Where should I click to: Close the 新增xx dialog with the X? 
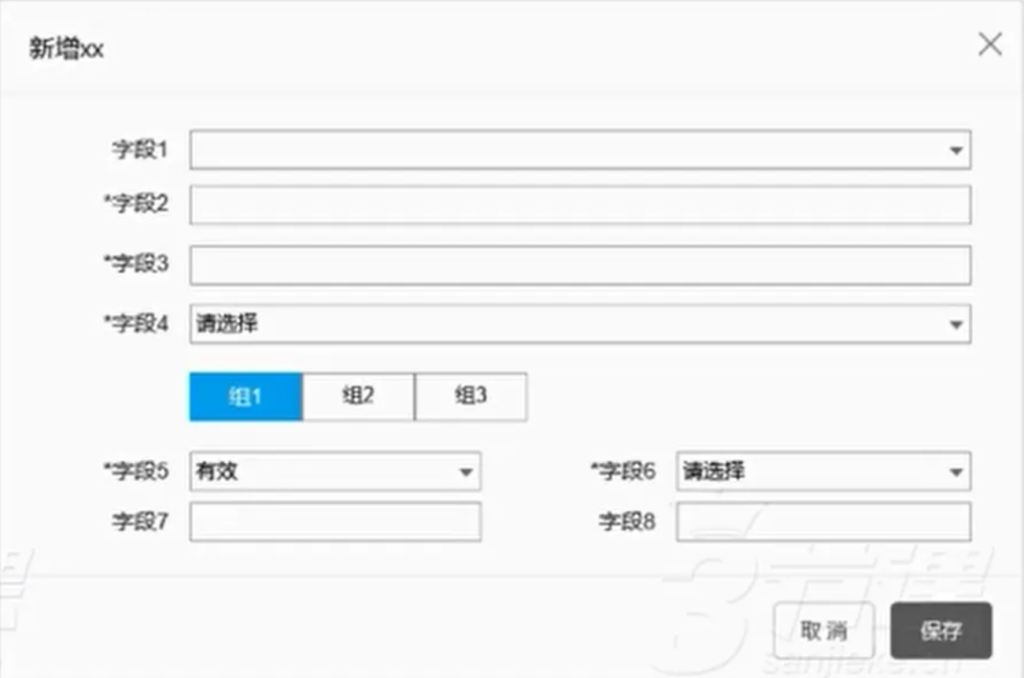[989, 45]
